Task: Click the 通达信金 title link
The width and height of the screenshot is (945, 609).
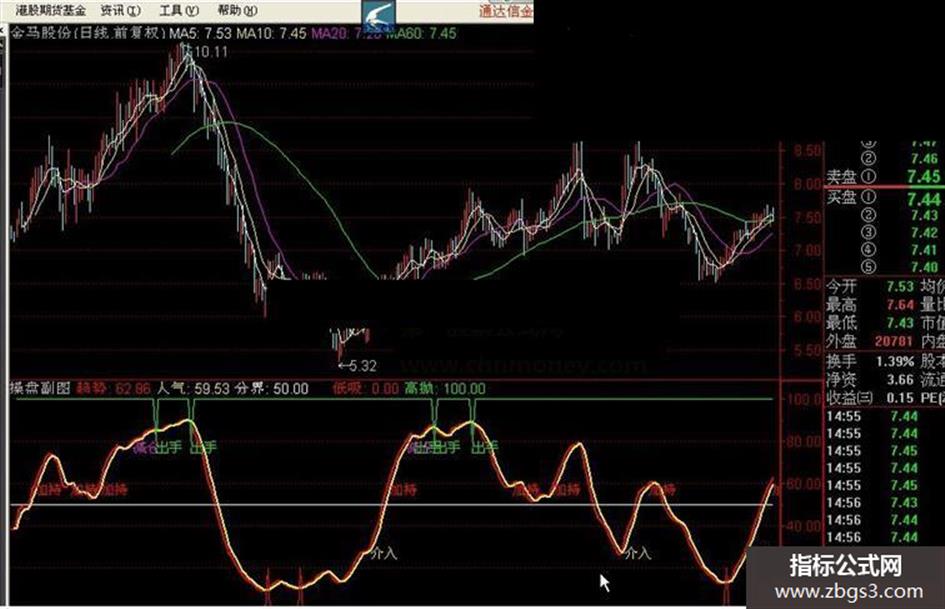Action: pos(506,11)
